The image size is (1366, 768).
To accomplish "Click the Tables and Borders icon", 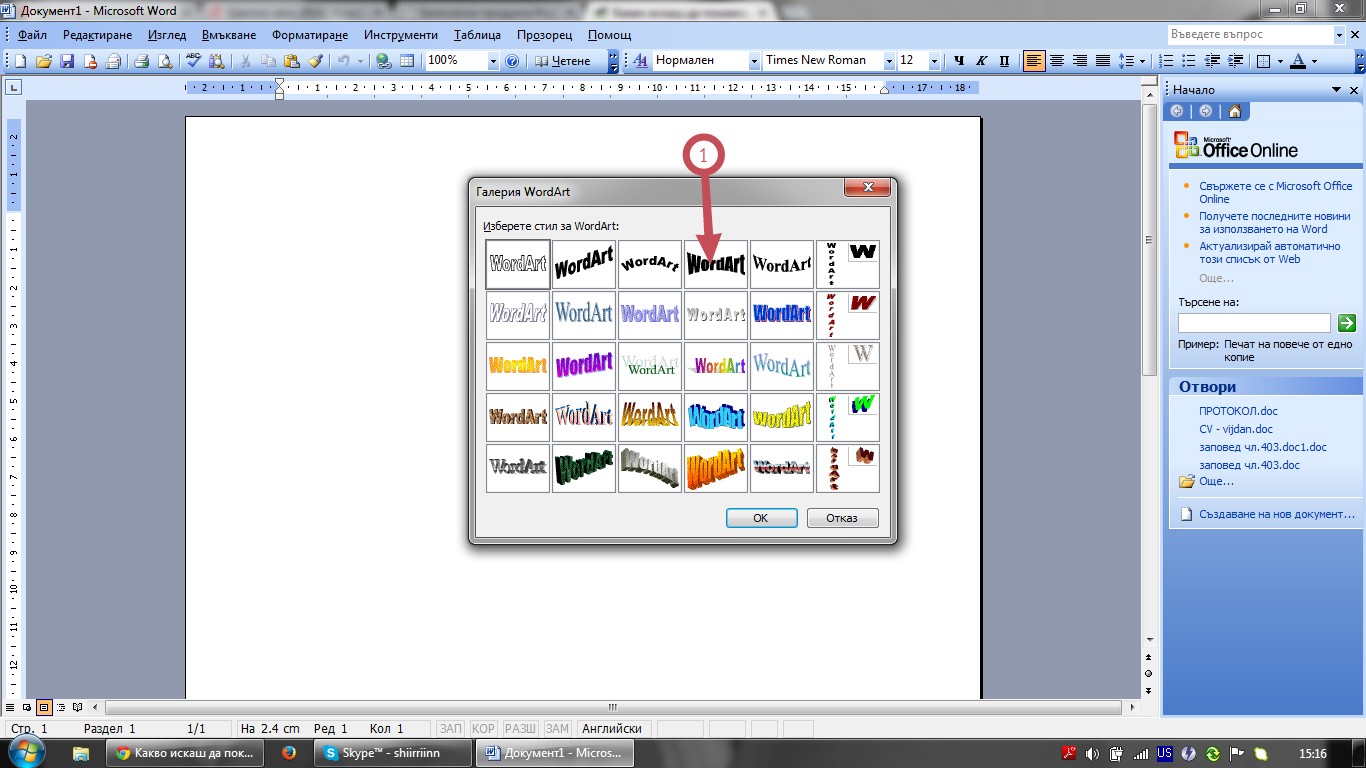I will [407, 61].
